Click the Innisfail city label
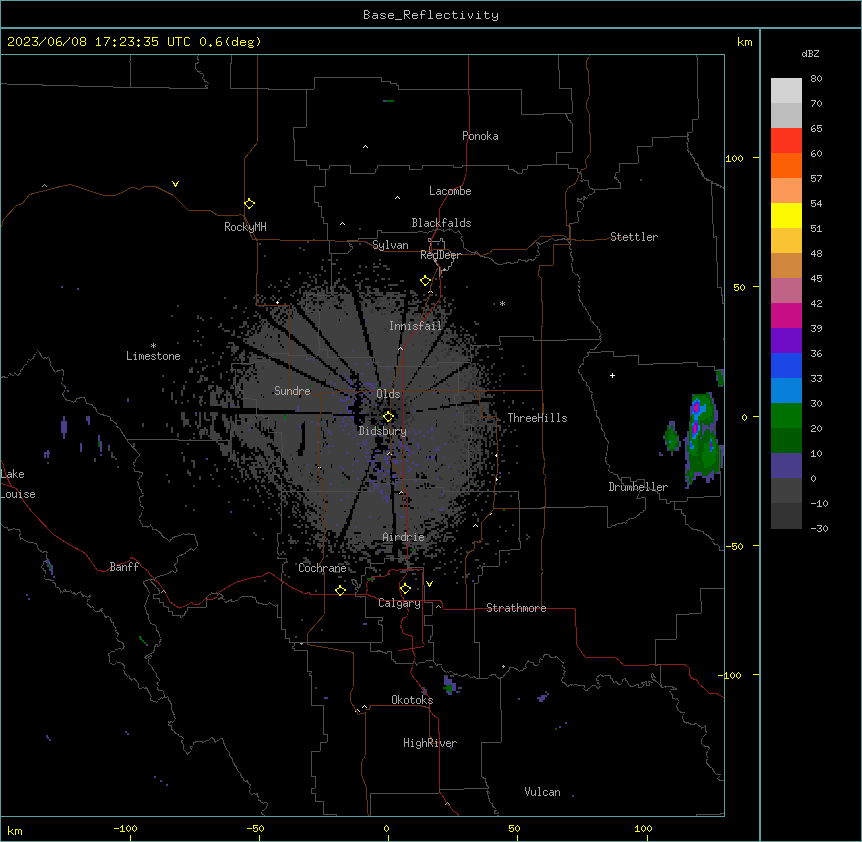Image resolution: width=862 pixels, height=842 pixels. click(x=415, y=326)
